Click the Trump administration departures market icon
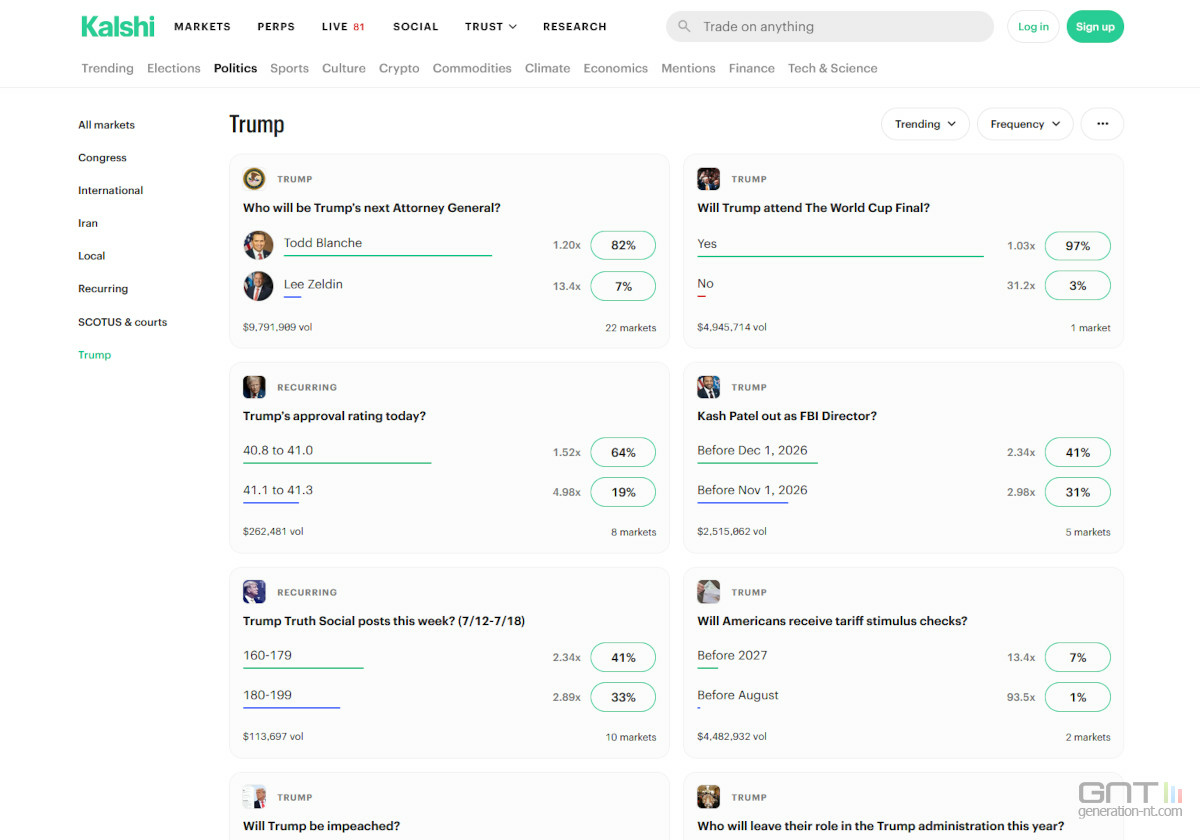This screenshot has height=840, width=1200. (708, 797)
